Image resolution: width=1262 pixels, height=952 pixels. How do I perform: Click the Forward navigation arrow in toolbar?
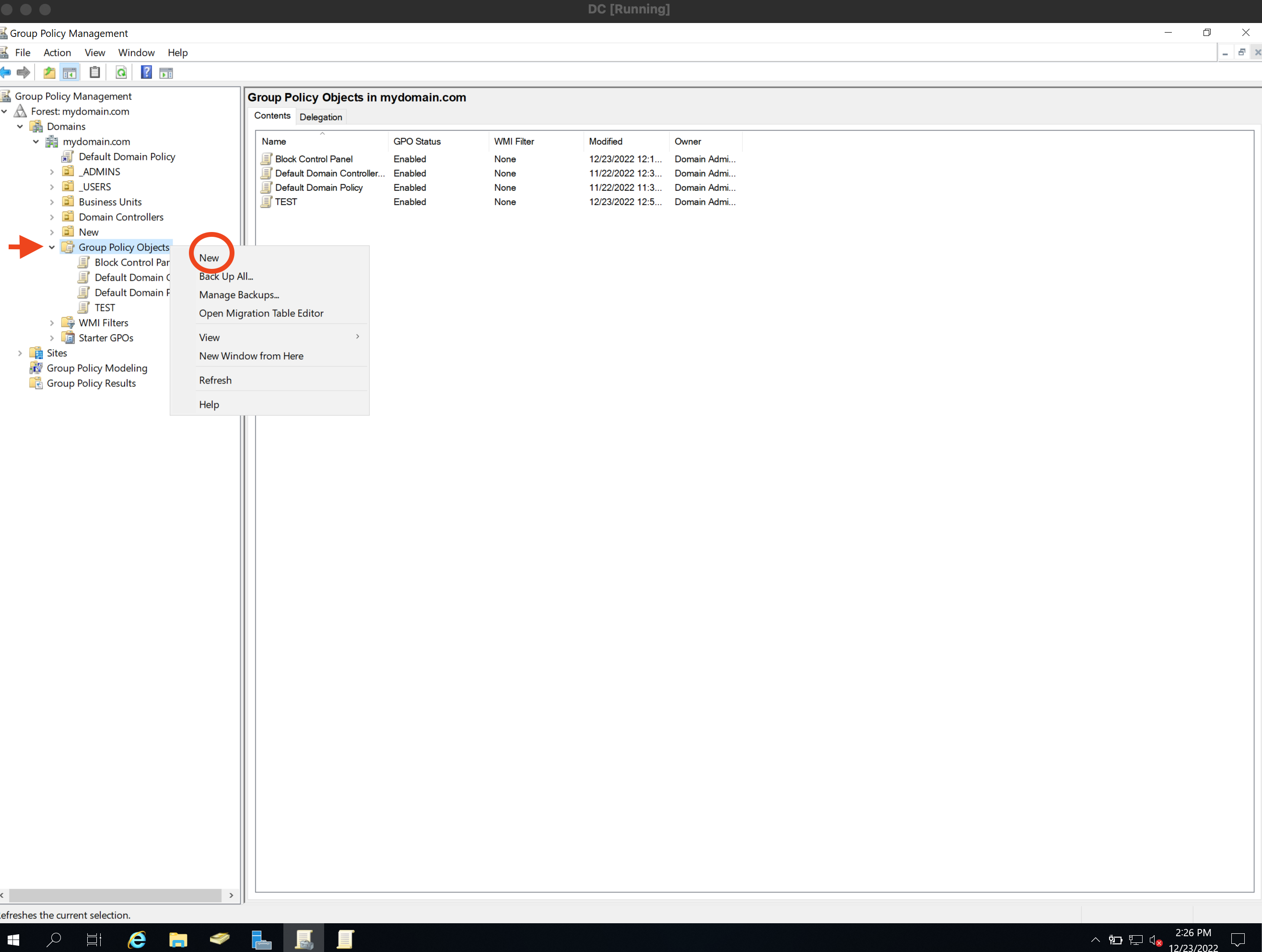(23, 72)
